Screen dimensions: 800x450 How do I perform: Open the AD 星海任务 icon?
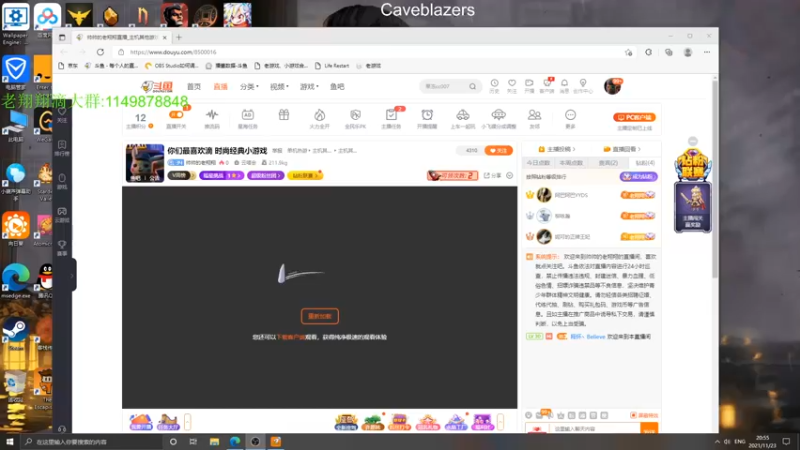pyautogui.click(x=247, y=118)
